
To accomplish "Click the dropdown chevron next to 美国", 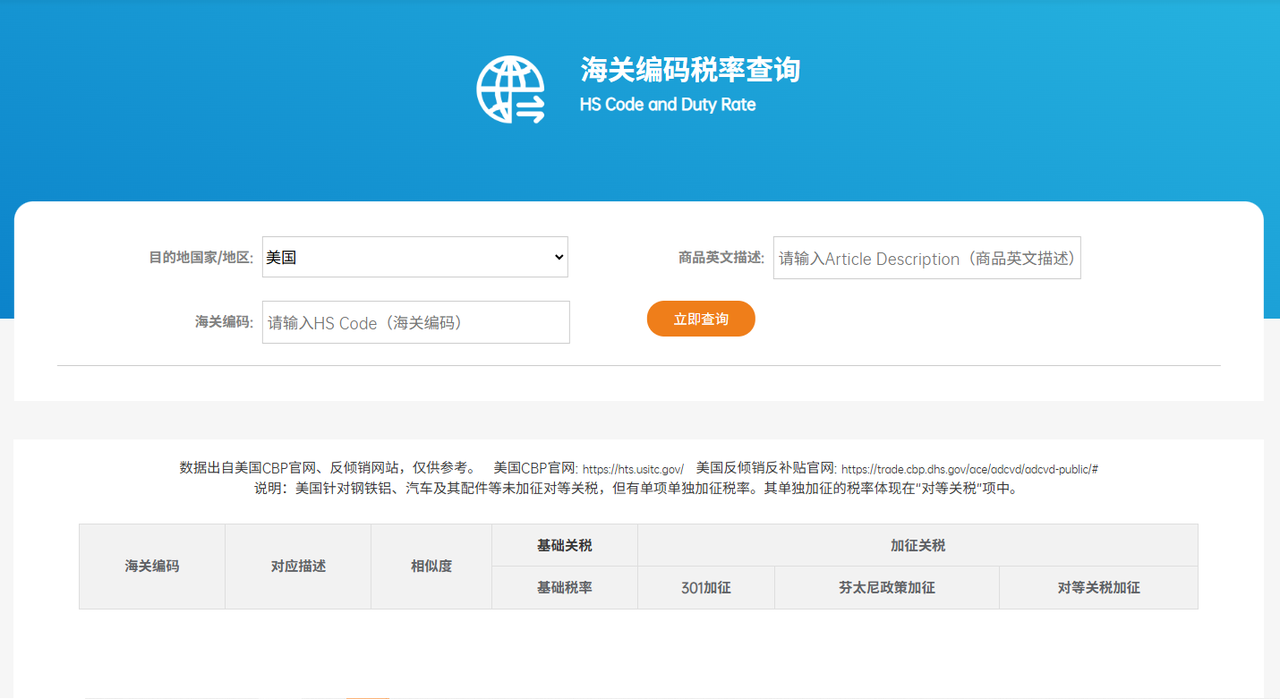I will 557,257.
